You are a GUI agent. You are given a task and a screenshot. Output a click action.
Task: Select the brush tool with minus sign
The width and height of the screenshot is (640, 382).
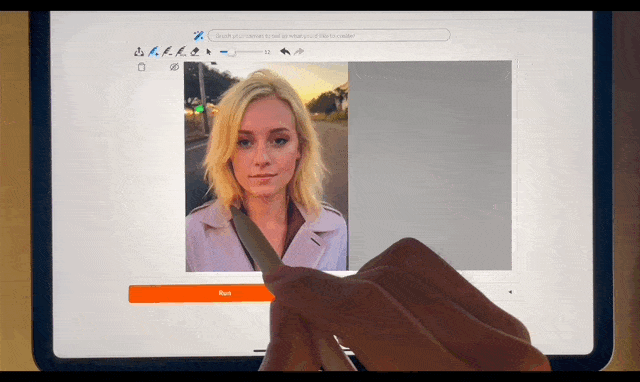167,52
